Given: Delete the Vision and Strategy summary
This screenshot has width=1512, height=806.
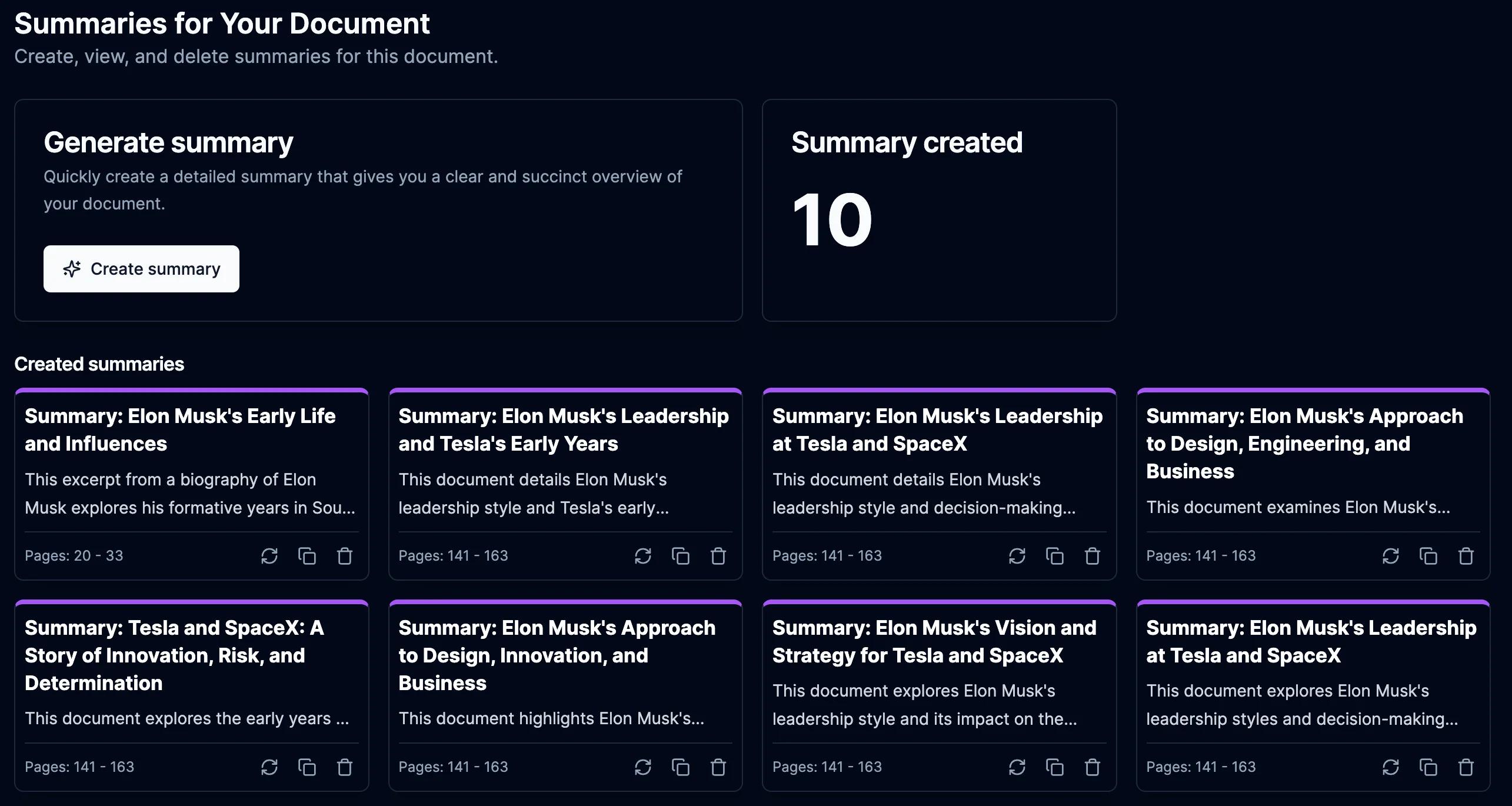Looking at the screenshot, I should tap(1093, 767).
